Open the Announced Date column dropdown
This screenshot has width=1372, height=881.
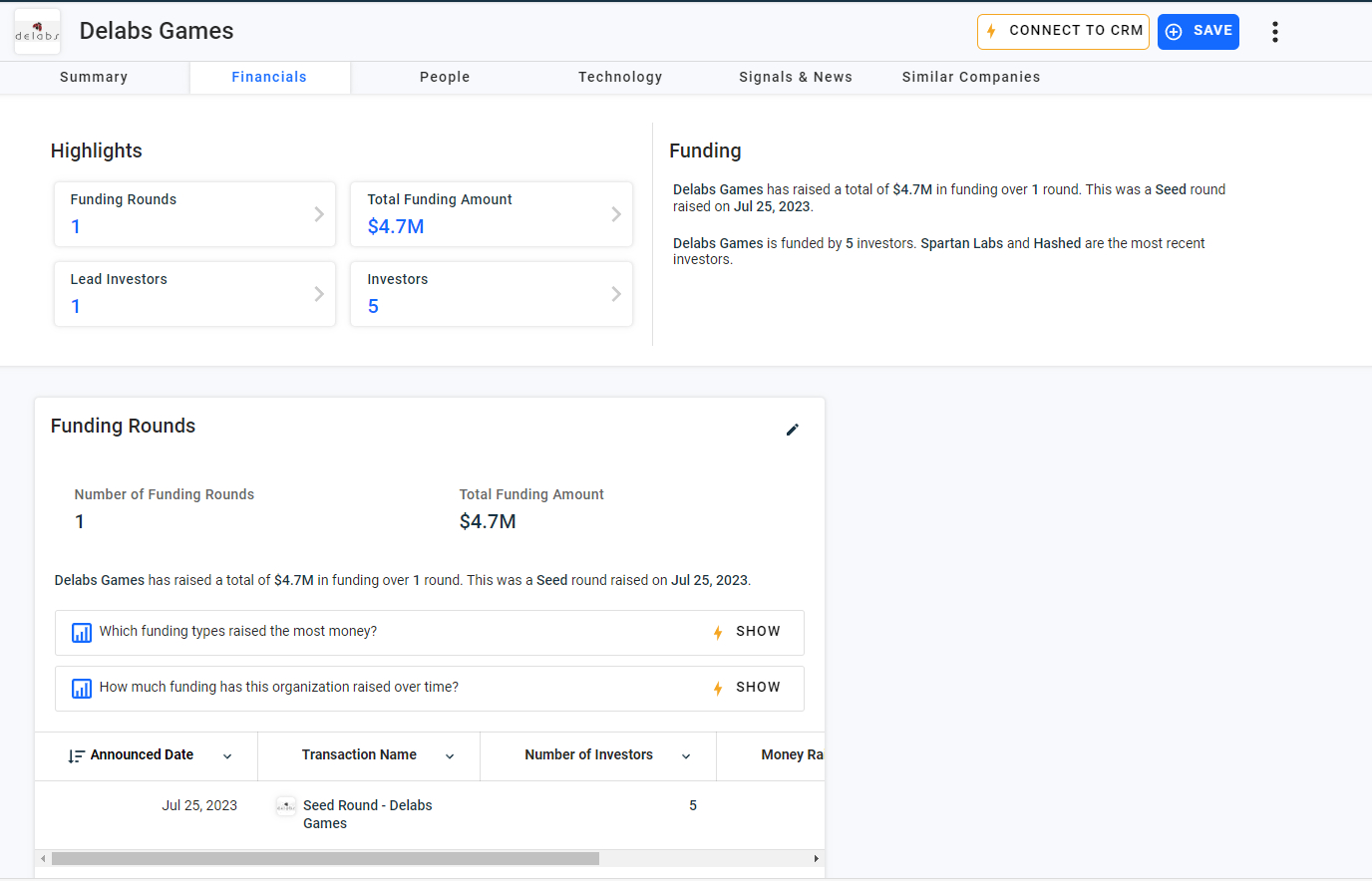click(x=227, y=756)
